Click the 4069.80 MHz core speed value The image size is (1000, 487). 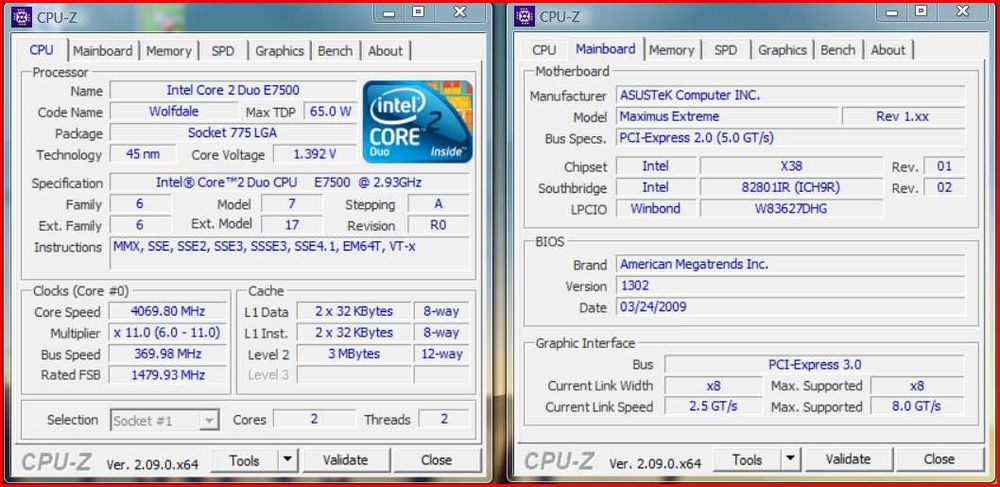pos(168,312)
